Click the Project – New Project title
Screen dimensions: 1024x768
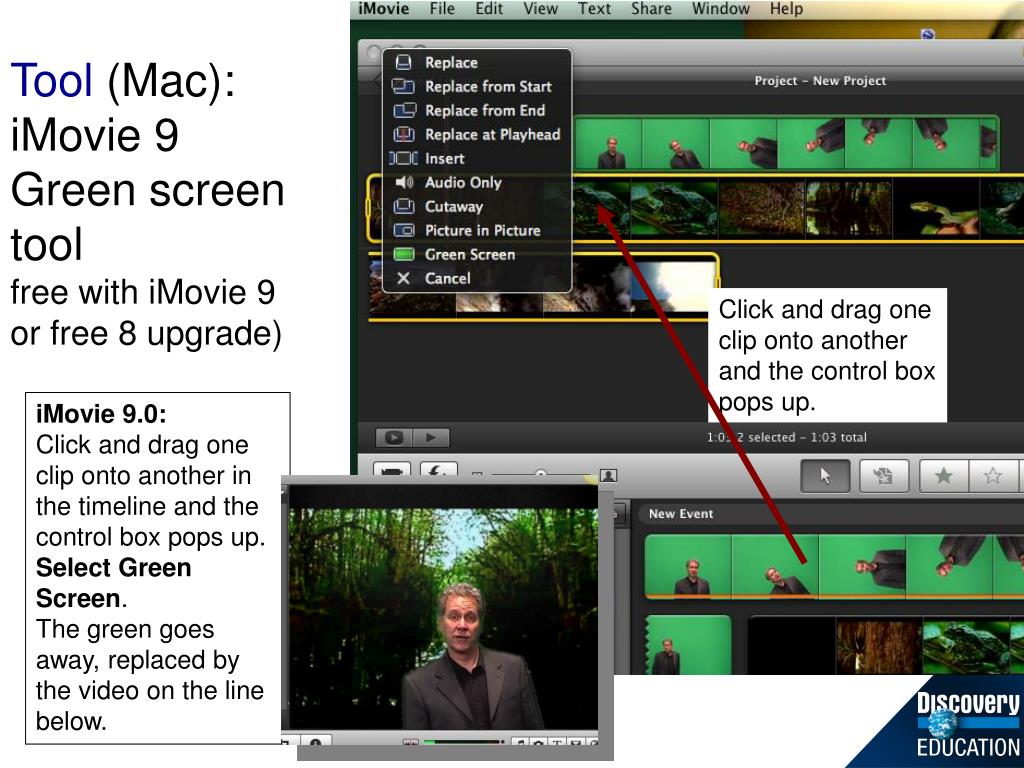pyautogui.click(x=820, y=81)
